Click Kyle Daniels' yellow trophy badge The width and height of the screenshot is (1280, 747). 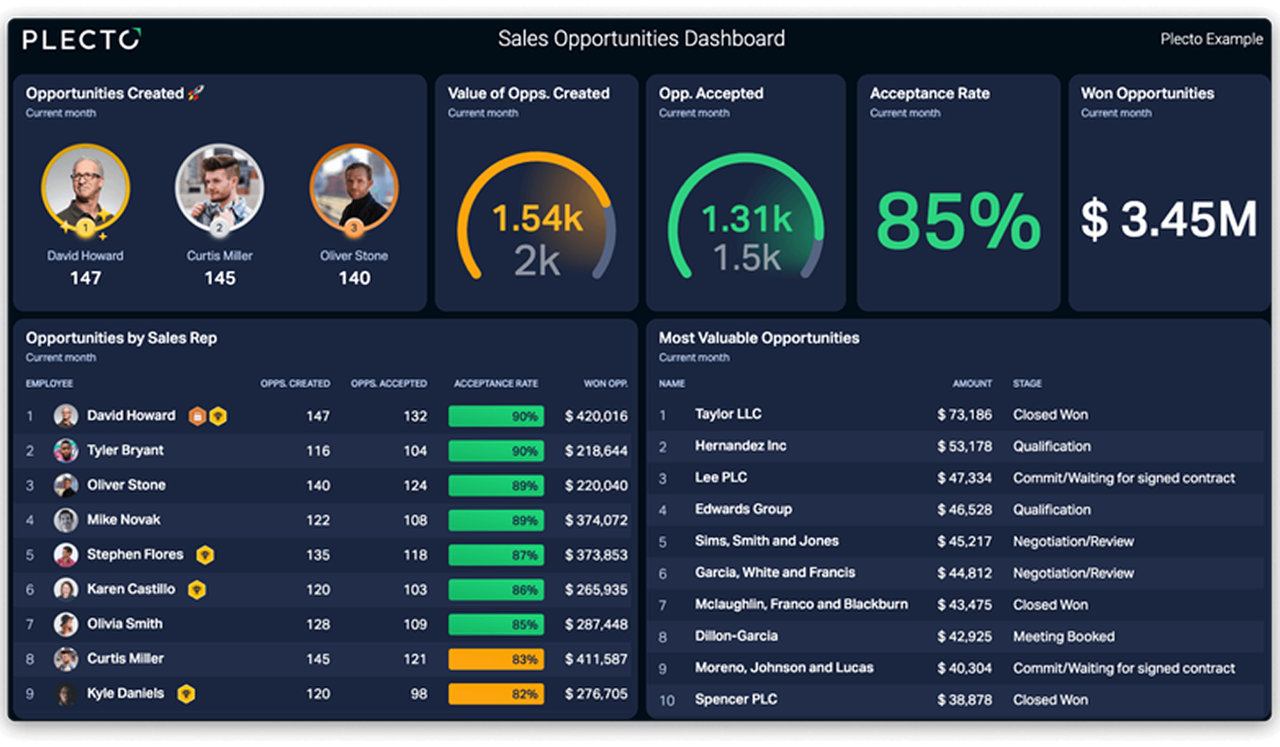[x=186, y=694]
